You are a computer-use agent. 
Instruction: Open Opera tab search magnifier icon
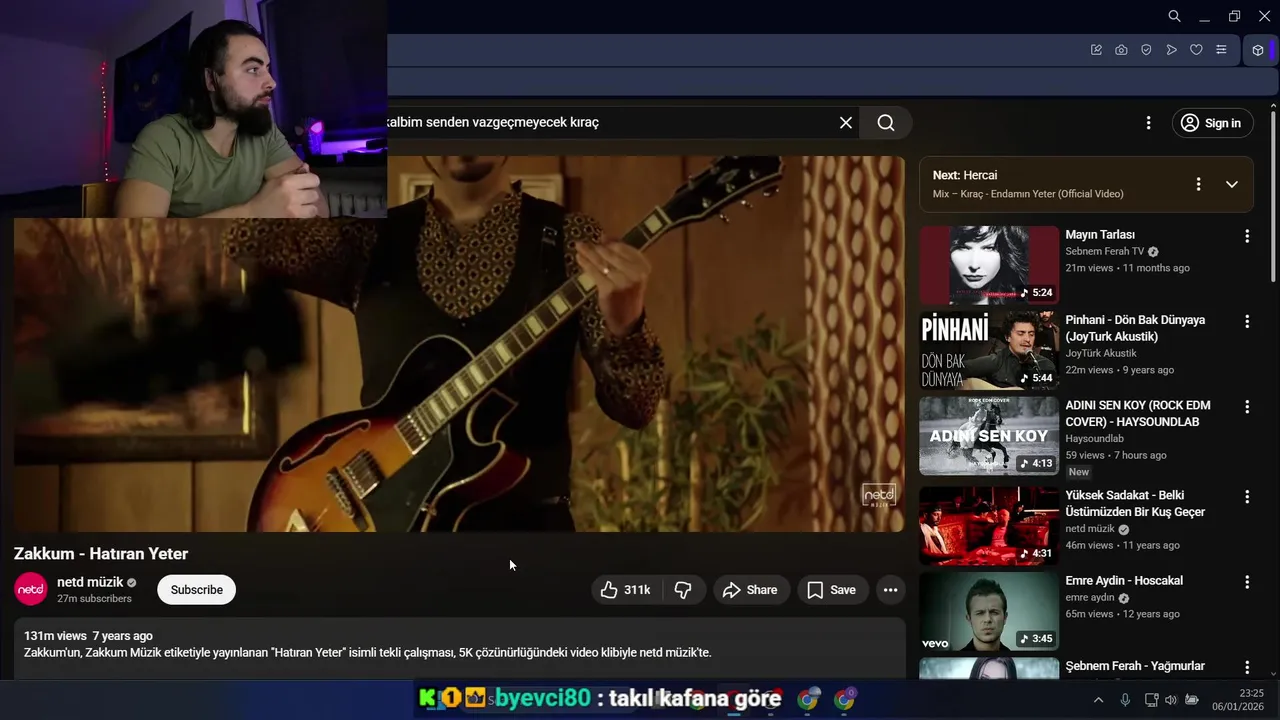(1175, 16)
